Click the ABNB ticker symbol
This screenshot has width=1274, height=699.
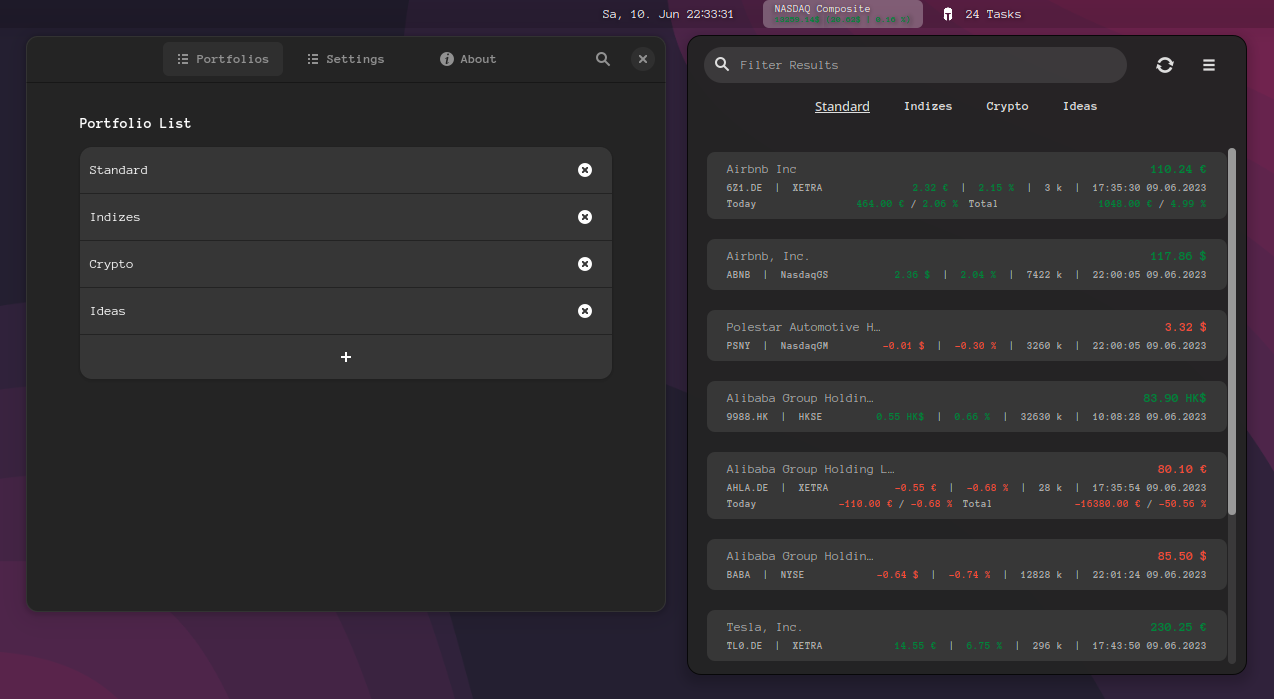coord(738,275)
